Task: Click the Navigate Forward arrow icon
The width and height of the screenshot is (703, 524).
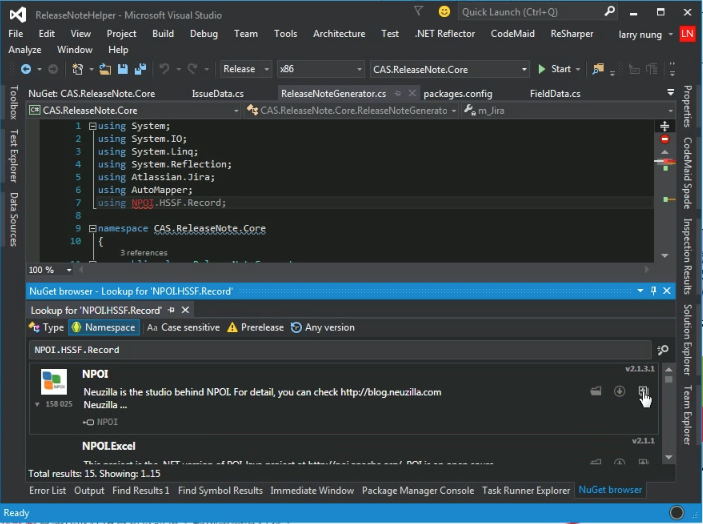Action: point(53,69)
